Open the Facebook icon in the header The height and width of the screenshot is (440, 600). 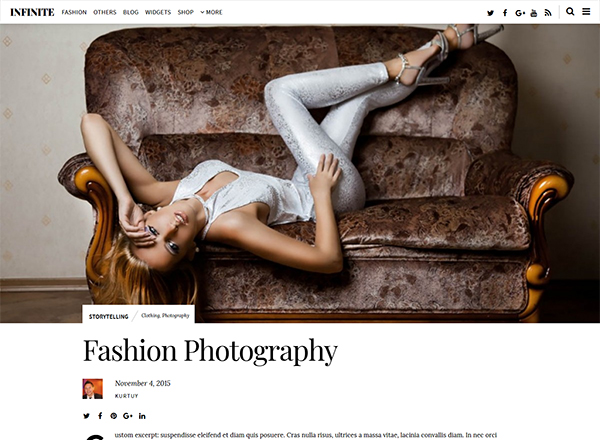(x=505, y=13)
